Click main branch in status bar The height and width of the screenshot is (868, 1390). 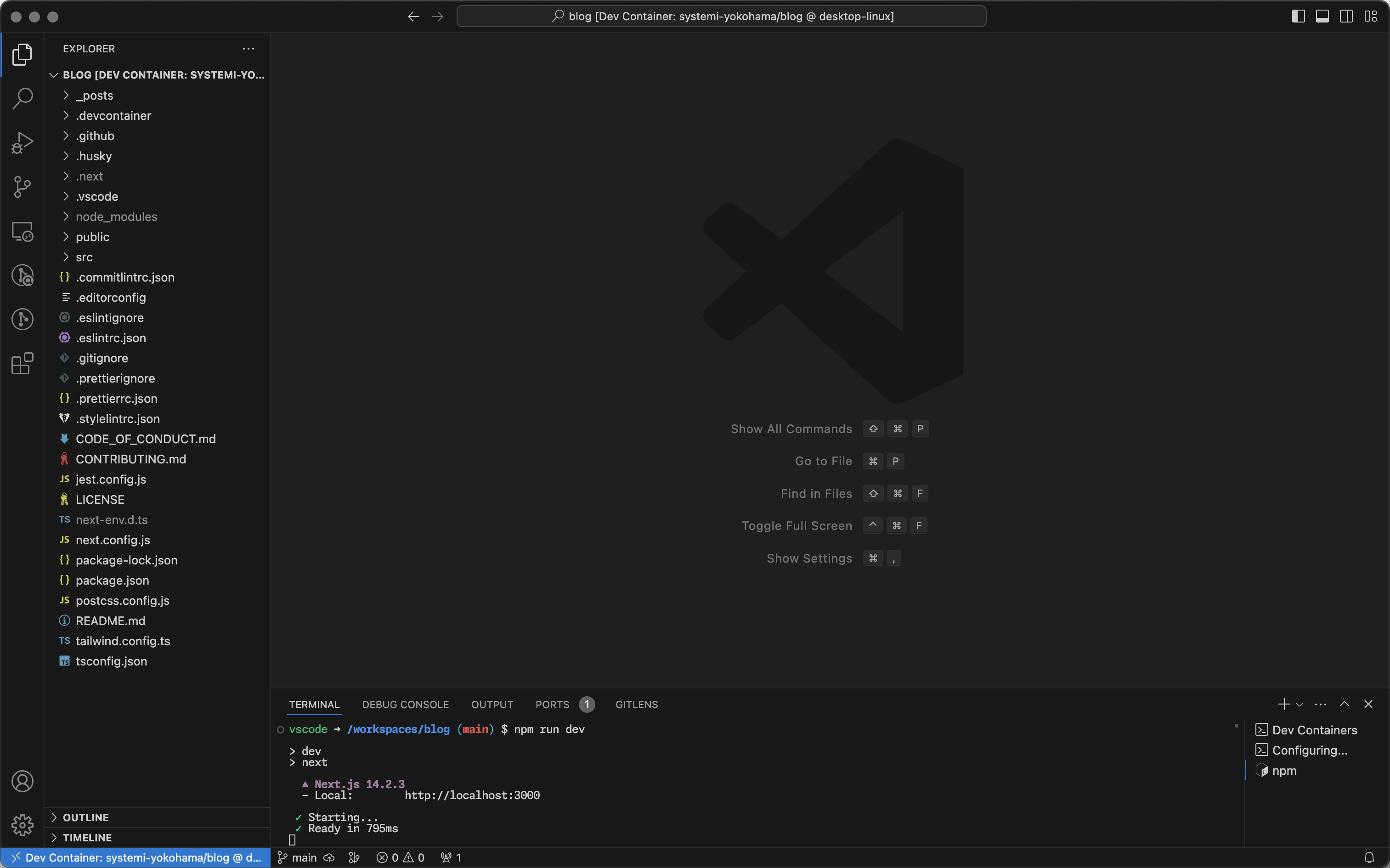(x=297, y=857)
